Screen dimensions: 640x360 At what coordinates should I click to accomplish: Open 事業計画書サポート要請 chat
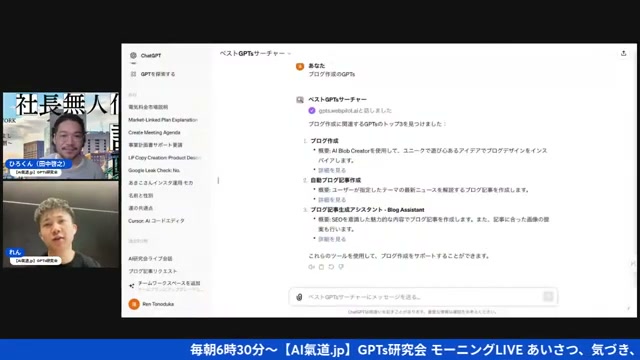pyautogui.click(x=155, y=145)
